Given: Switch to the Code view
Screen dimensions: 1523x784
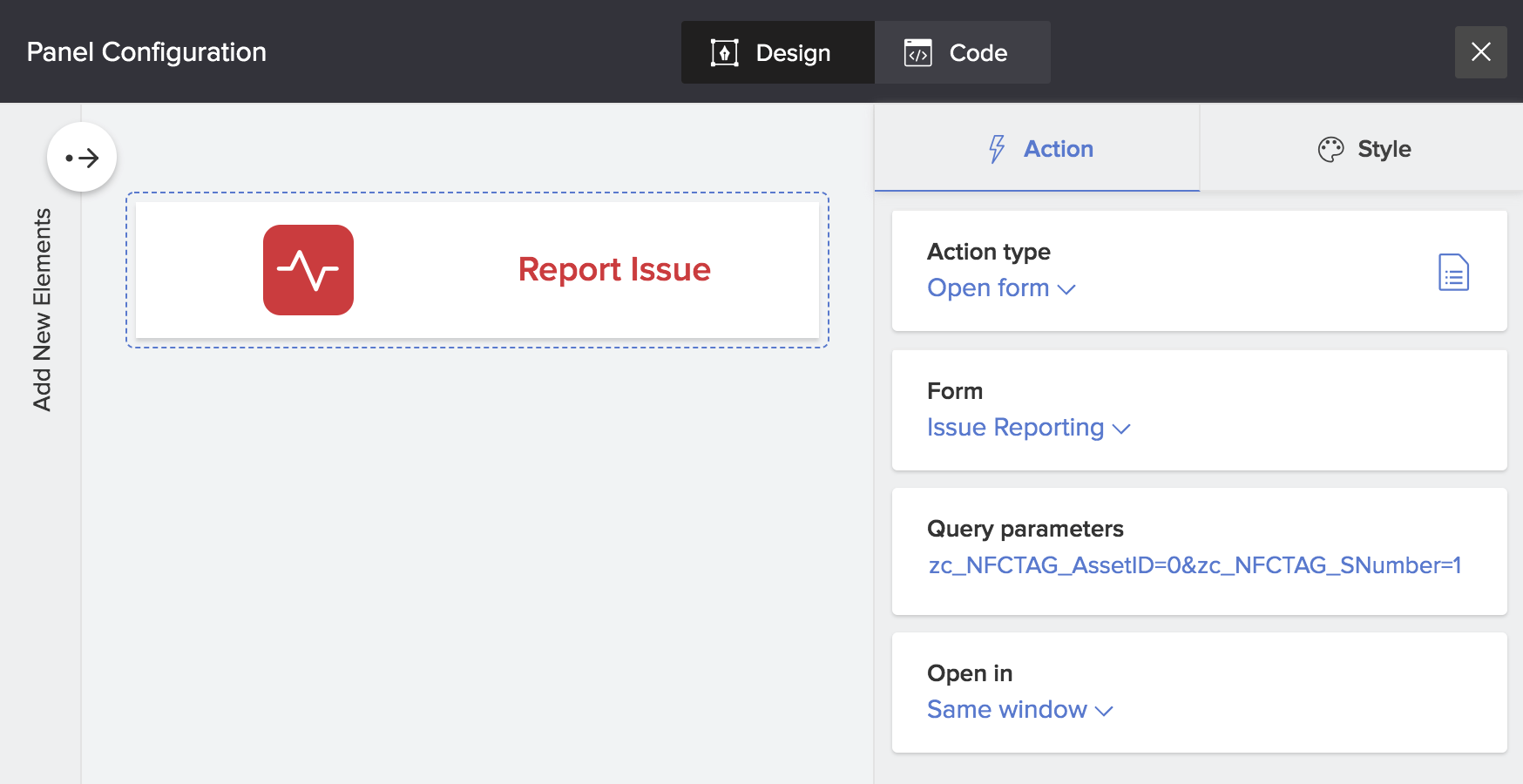Looking at the screenshot, I should [x=978, y=53].
